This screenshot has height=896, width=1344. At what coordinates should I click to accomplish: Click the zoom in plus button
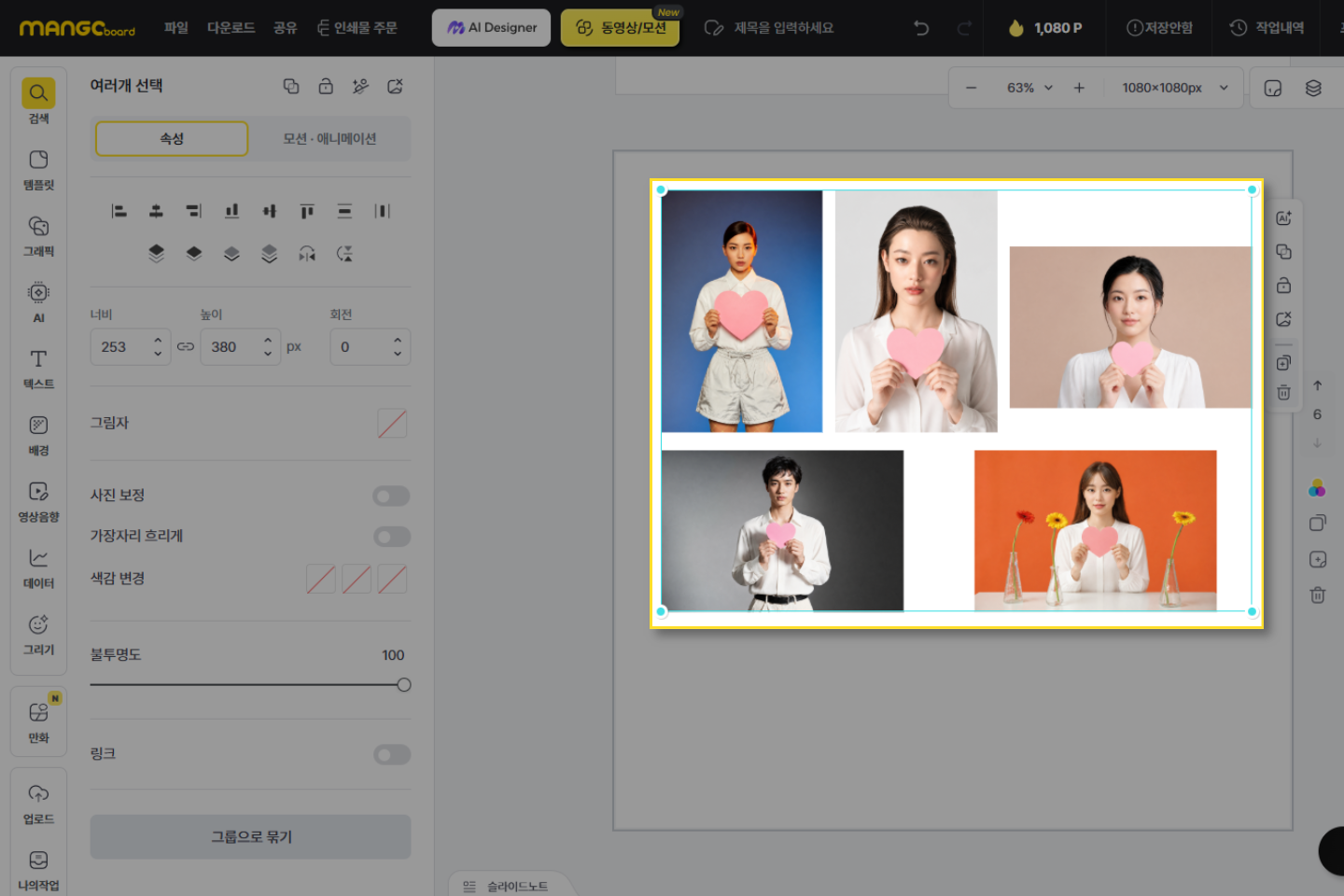tap(1079, 88)
